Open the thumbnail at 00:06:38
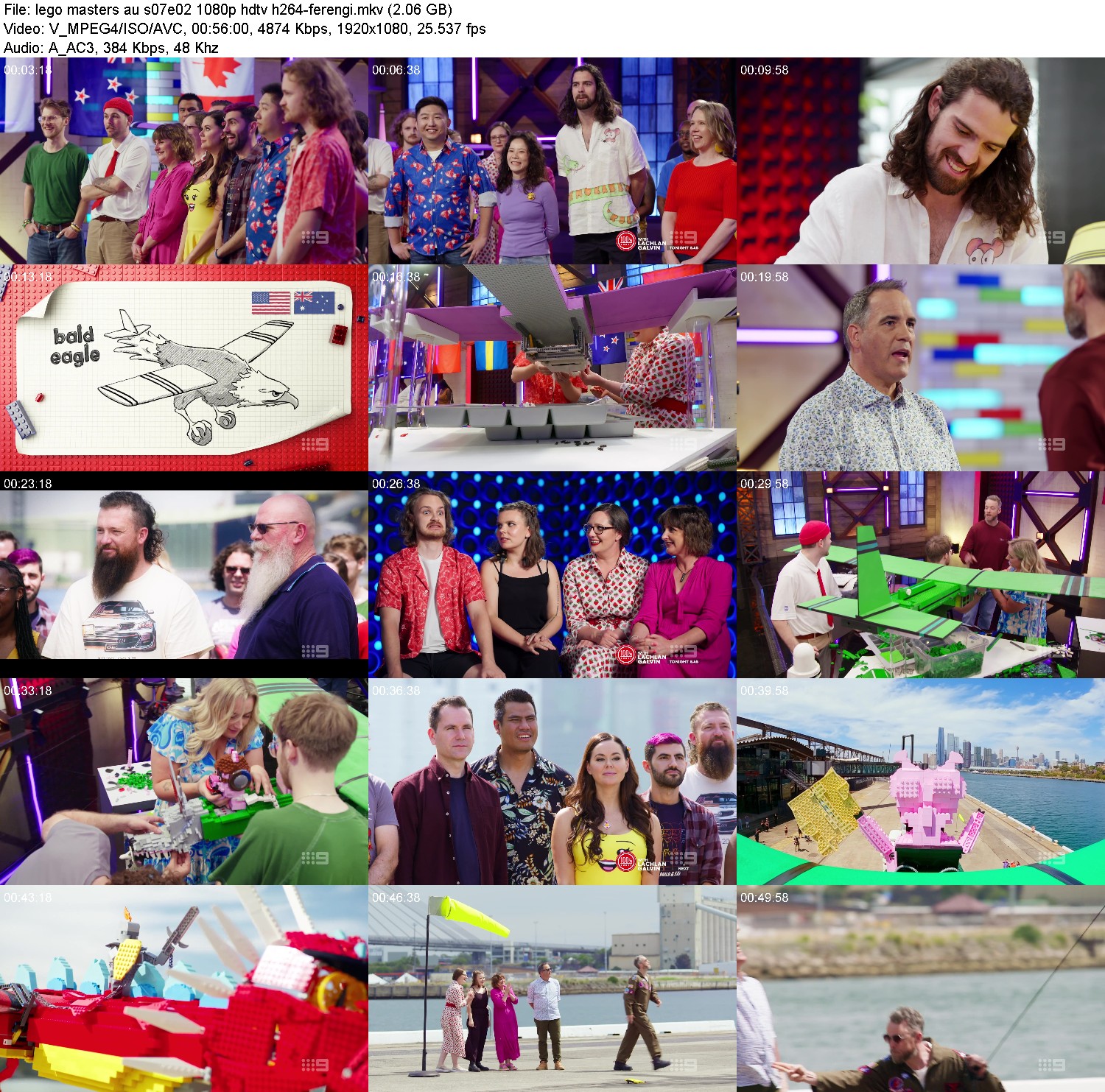The width and height of the screenshot is (1105, 1092). 552,161
